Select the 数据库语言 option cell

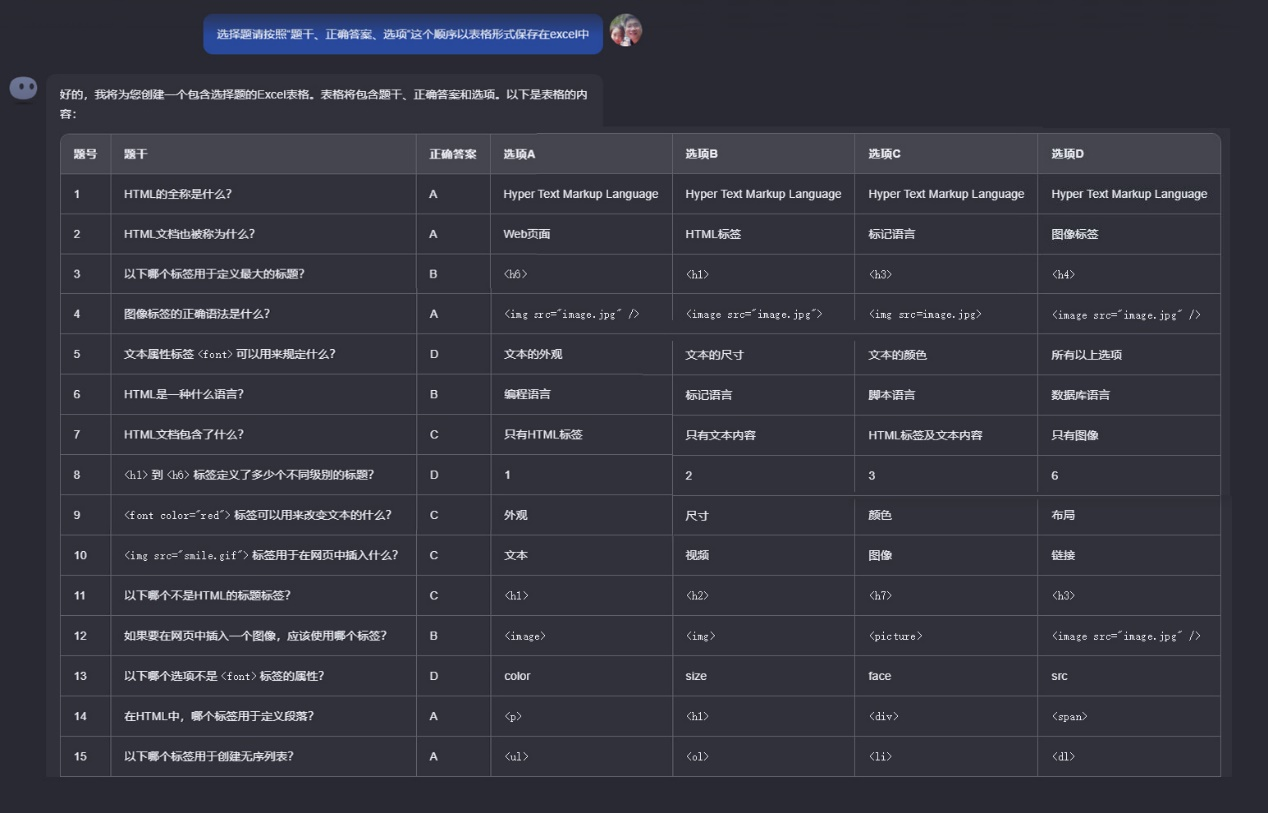click(x=1080, y=395)
